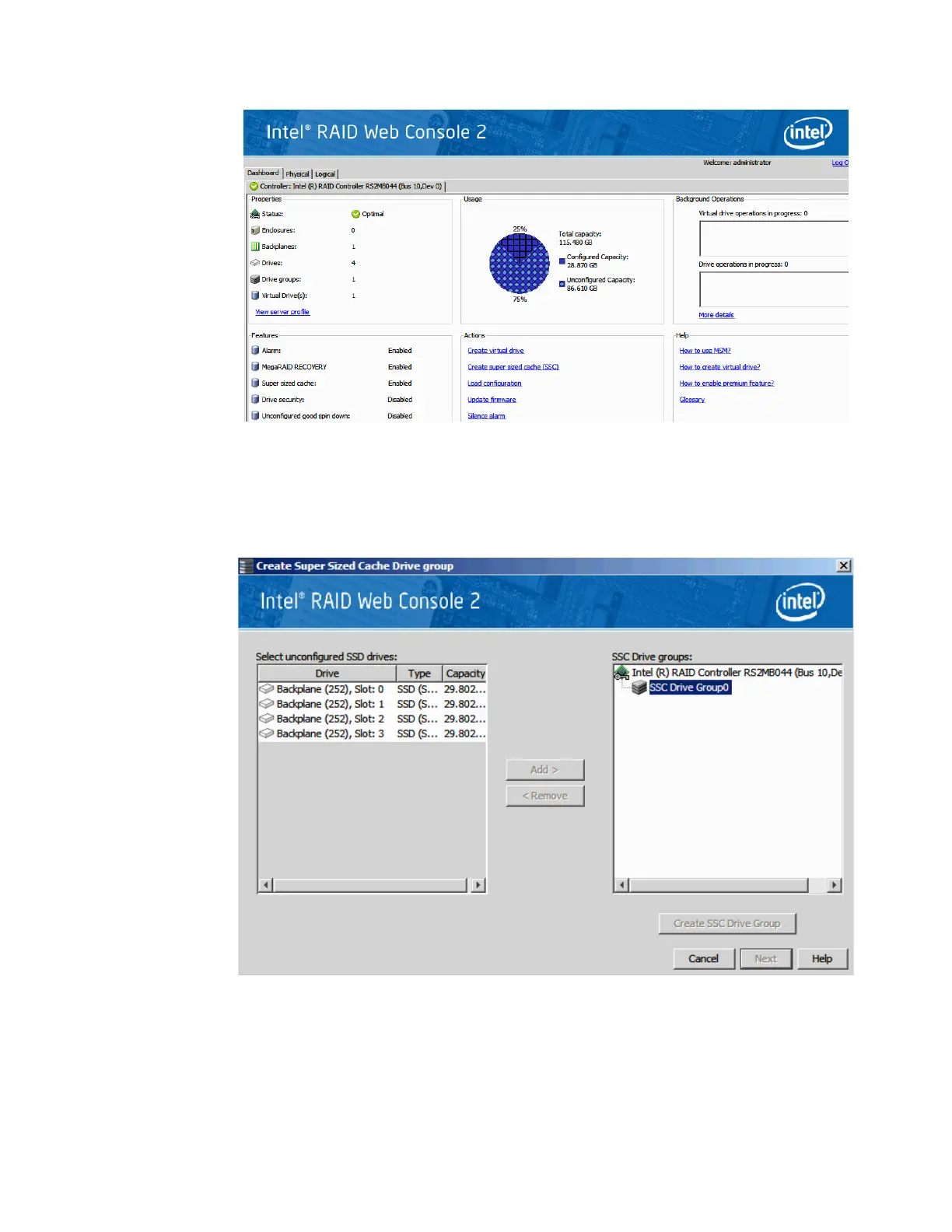Viewport: 952px width, 1232px height.
Task: Select Backplane (252), Slot: 0 row
Action: point(372,689)
